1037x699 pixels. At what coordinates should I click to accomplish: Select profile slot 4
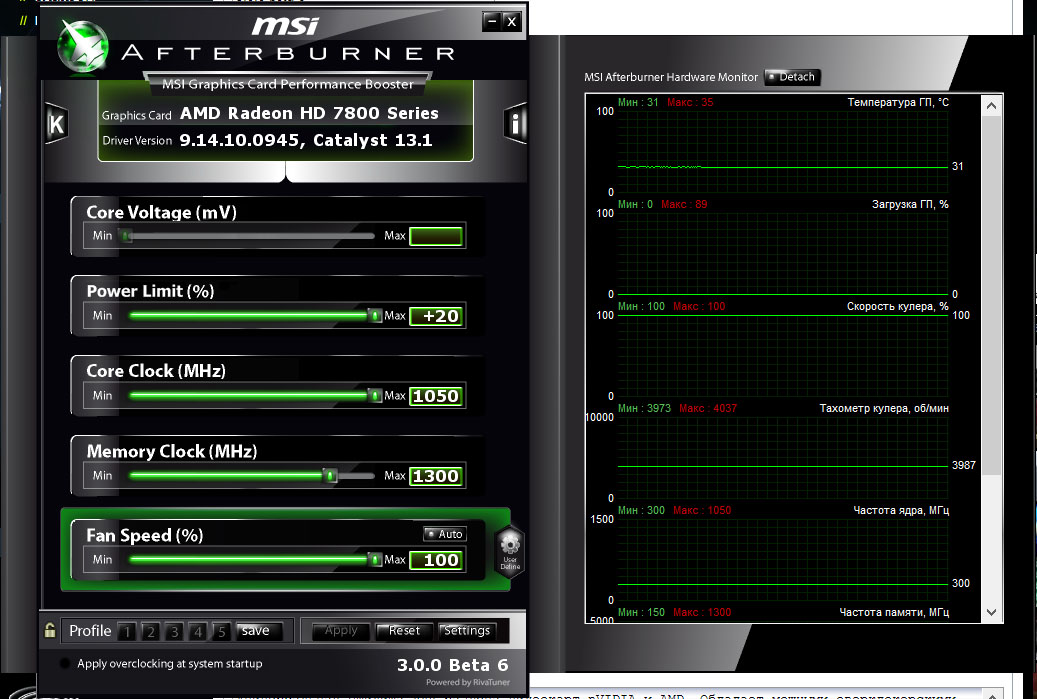pos(198,632)
